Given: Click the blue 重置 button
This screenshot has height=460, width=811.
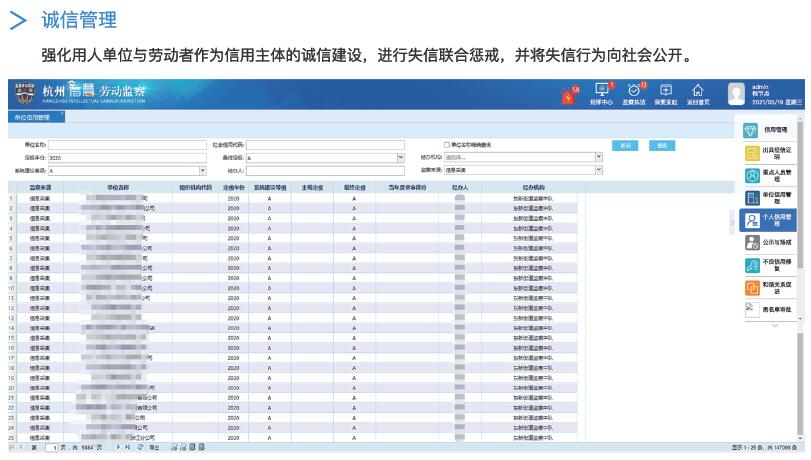Looking at the screenshot, I should coord(660,145).
